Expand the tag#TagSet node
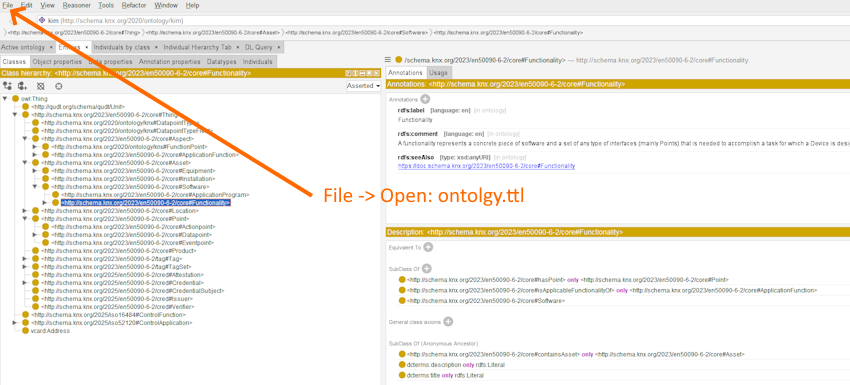The image size is (850, 385). [x=24, y=267]
